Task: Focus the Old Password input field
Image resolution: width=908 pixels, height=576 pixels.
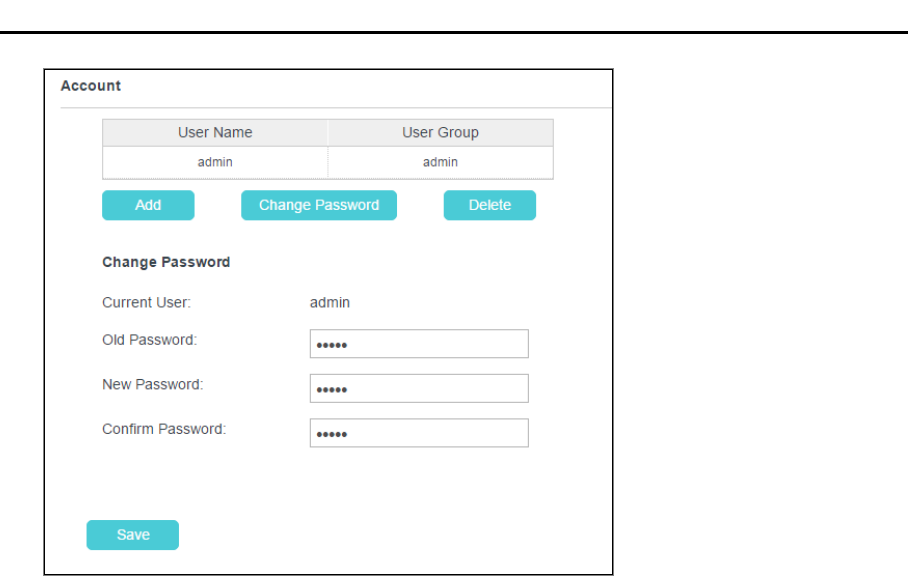Action: pyautogui.click(x=419, y=344)
